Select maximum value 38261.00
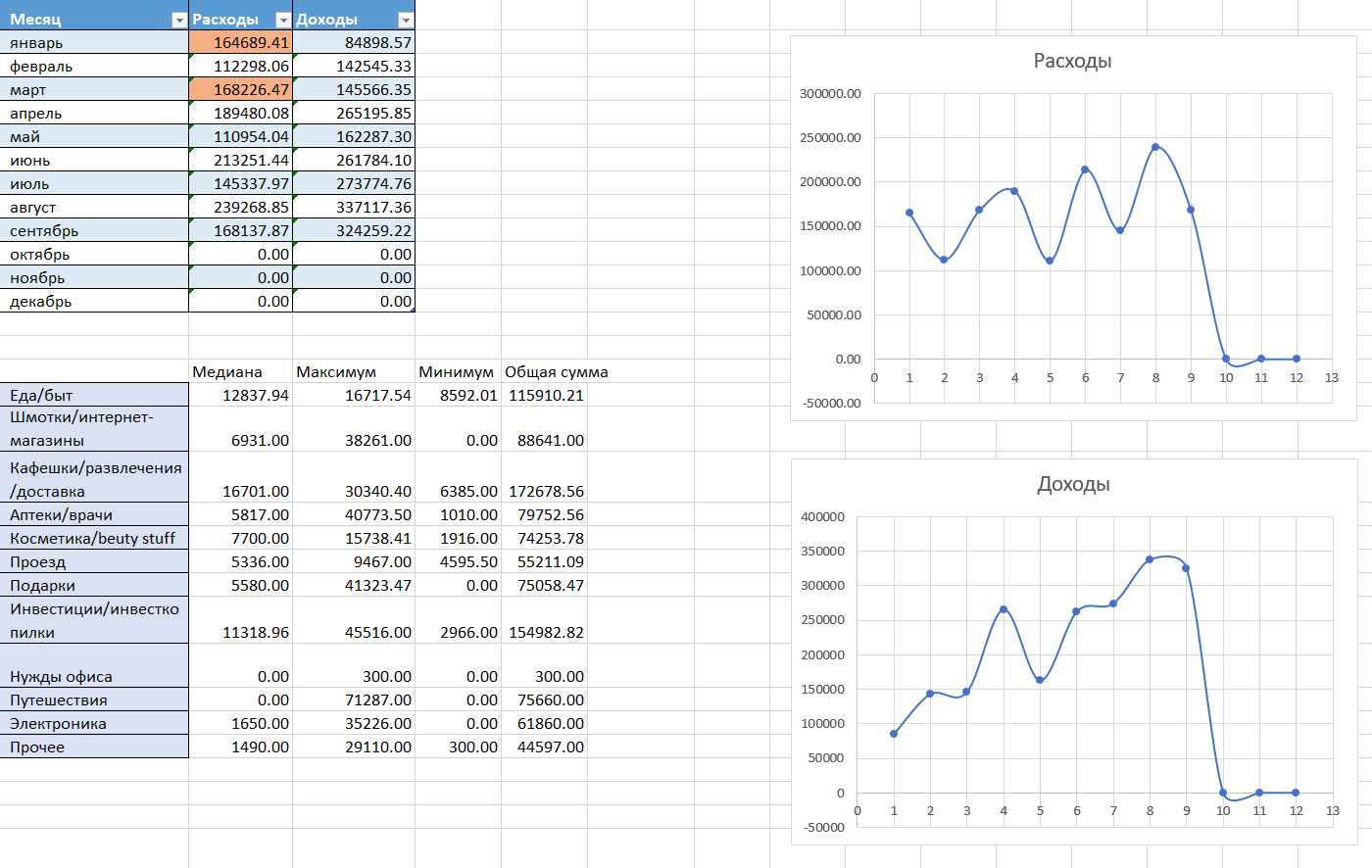This screenshot has height=868, width=1372. tap(354, 429)
